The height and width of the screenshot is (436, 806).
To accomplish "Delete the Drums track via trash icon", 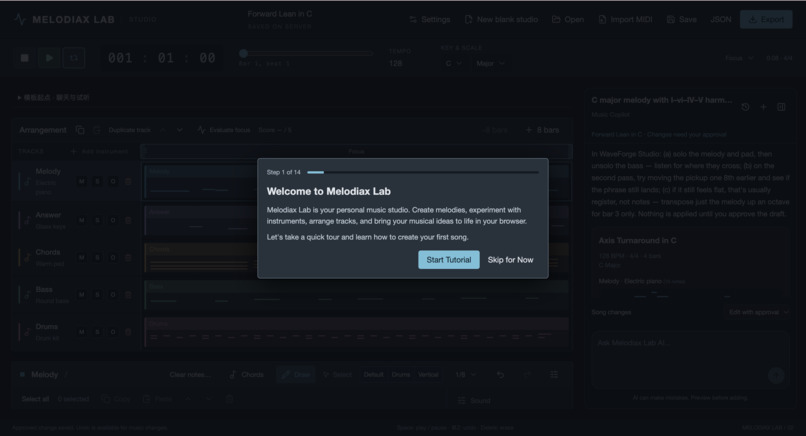I will (x=128, y=332).
